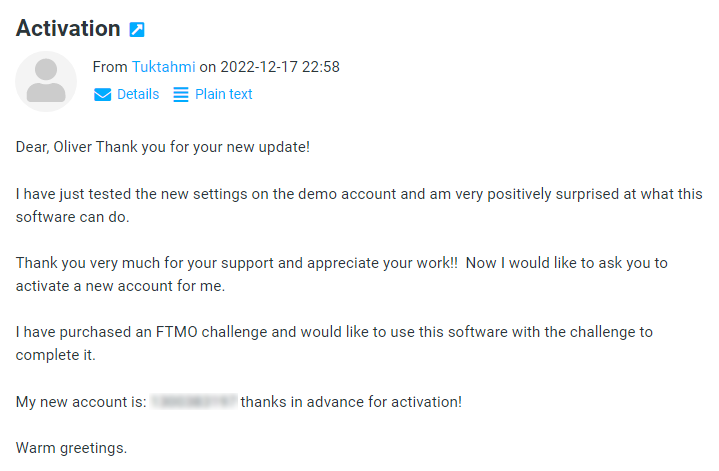This screenshot has width=719, height=471.
Task: Click the 'From' label before the sender name
Action: tap(110, 67)
